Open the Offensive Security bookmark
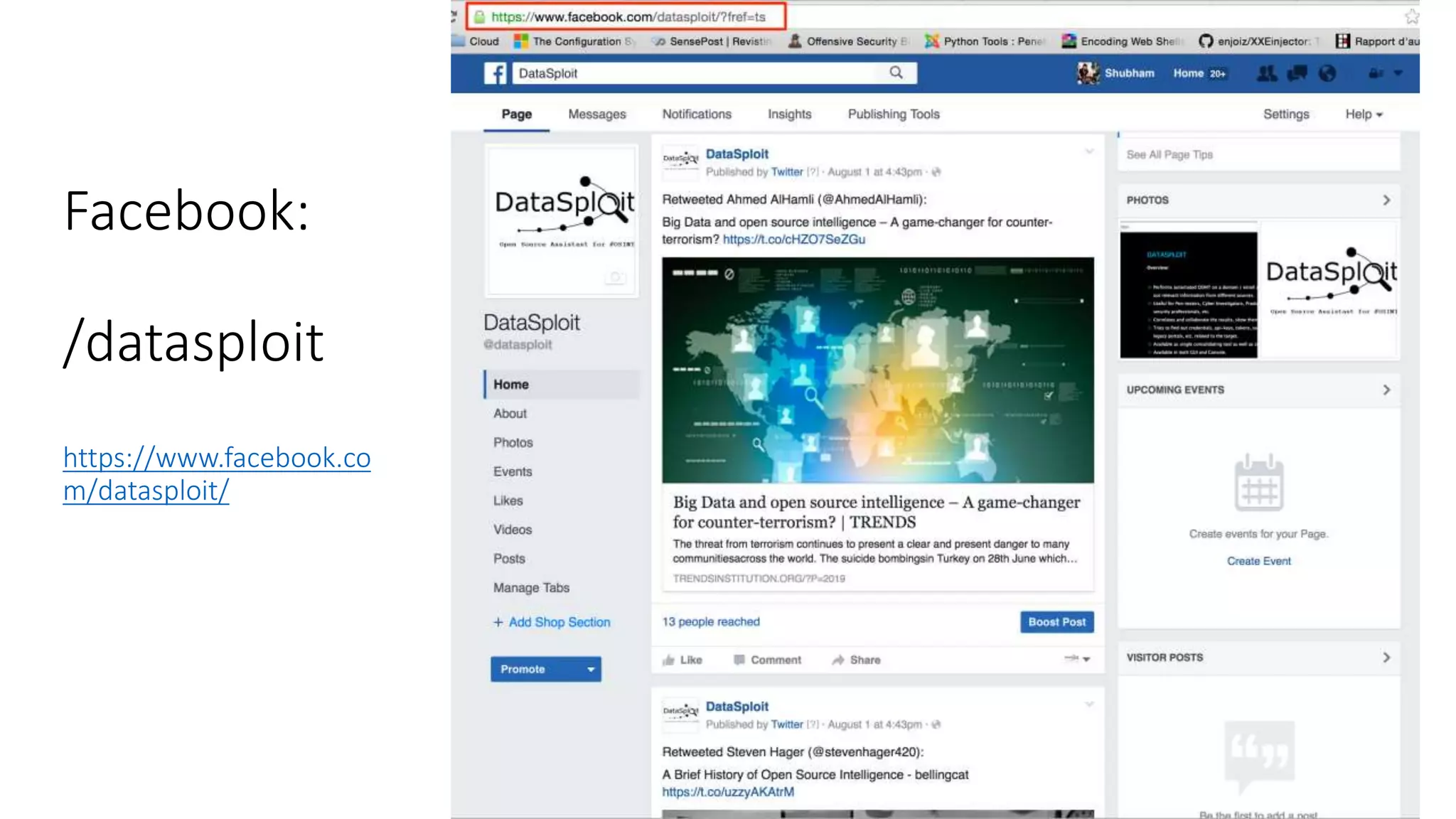Viewport: 1456px width, 819px height. 849,41
